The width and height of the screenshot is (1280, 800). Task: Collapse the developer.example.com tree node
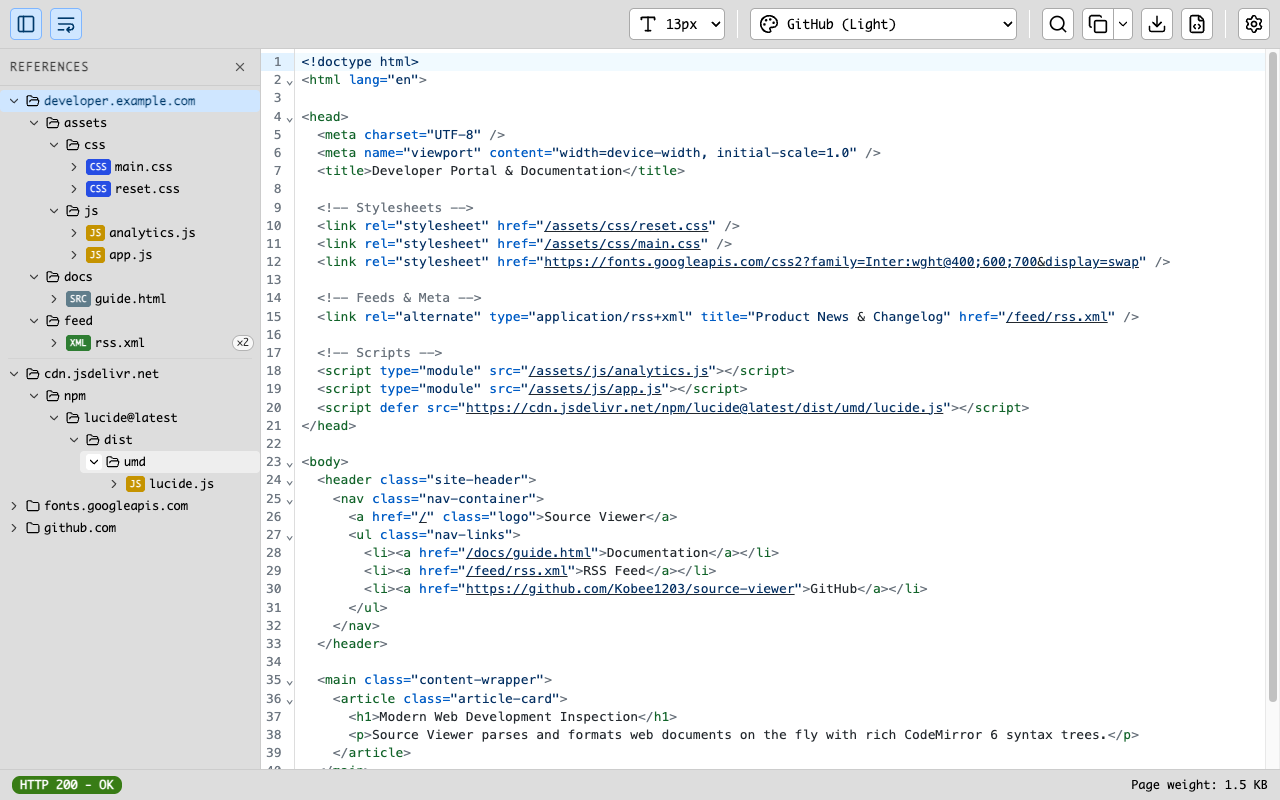(x=14, y=101)
